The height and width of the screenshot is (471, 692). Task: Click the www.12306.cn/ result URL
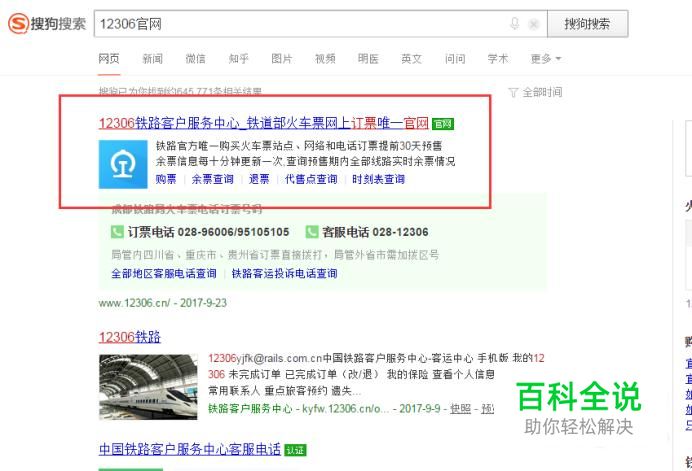[134, 303]
